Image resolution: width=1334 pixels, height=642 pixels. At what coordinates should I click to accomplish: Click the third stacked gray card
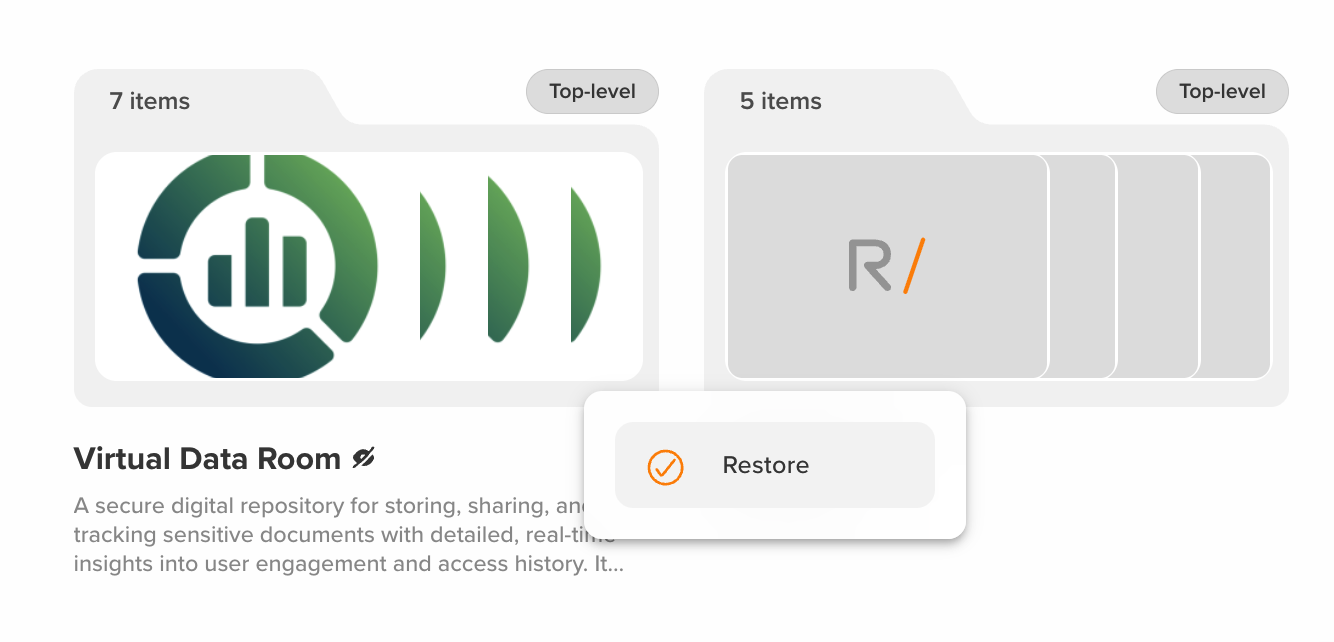tap(1158, 266)
